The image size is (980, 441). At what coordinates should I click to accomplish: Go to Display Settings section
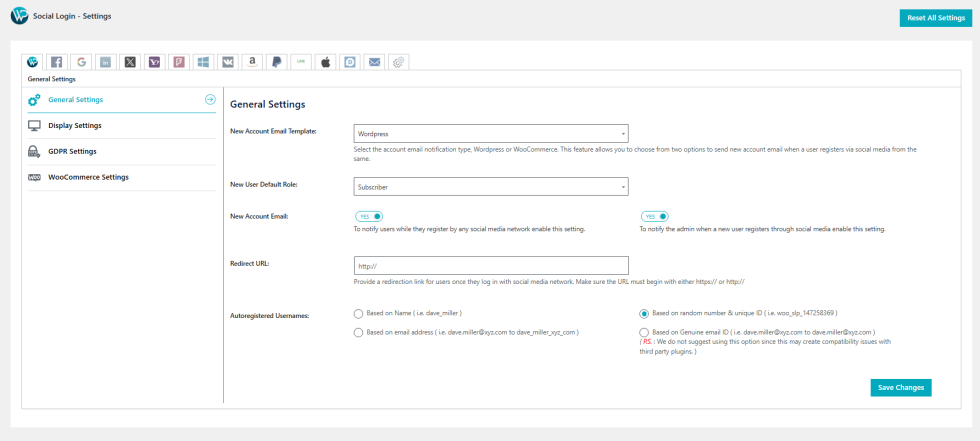(x=75, y=125)
